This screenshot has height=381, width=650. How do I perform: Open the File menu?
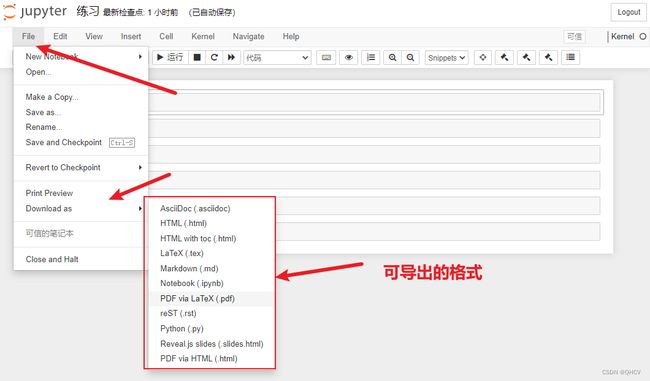pos(28,36)
